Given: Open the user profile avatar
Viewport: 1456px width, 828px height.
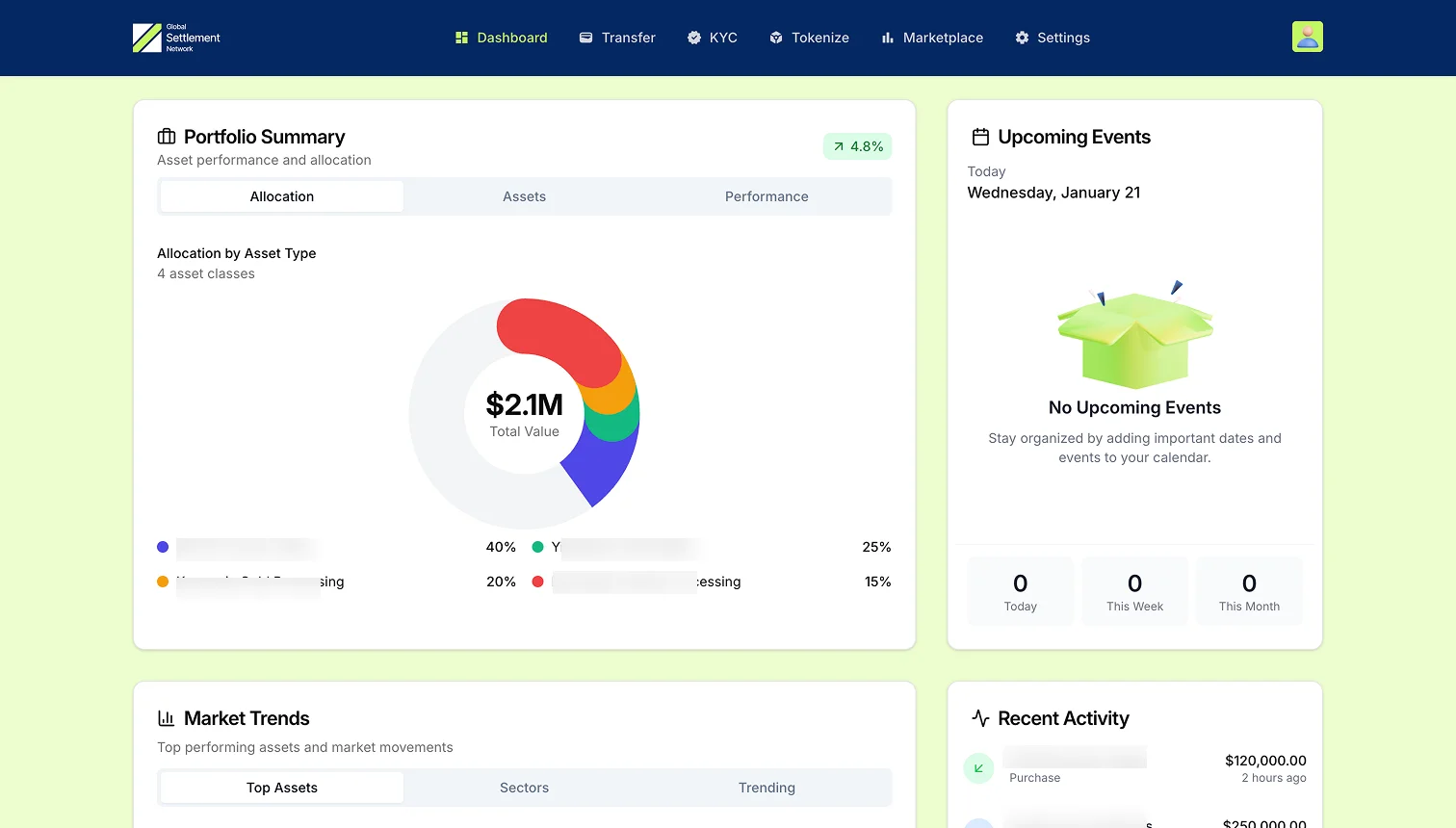Looking at the screenshot, I should click(1307, 37).
